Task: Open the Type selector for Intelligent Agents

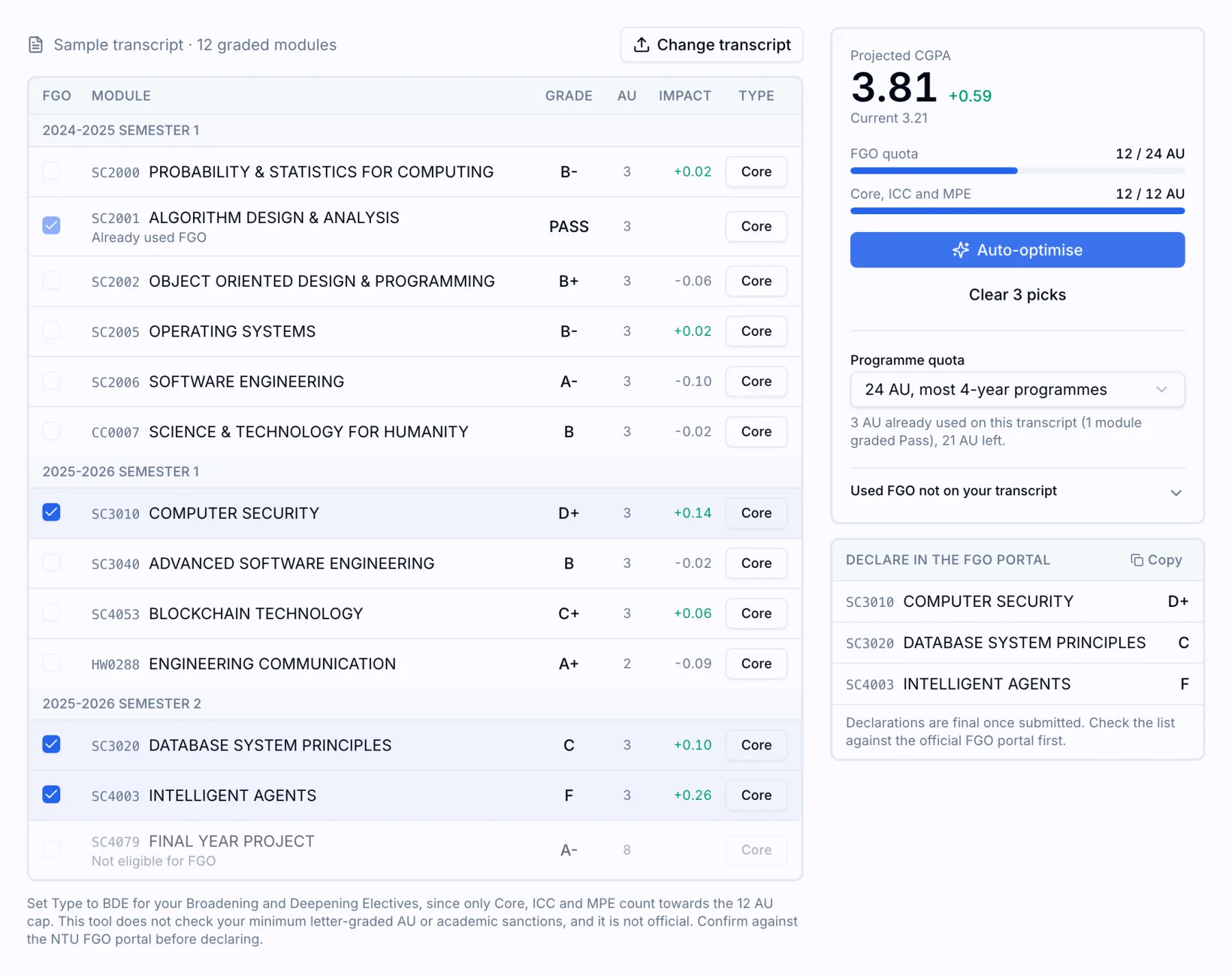Action: click(756, 795)
